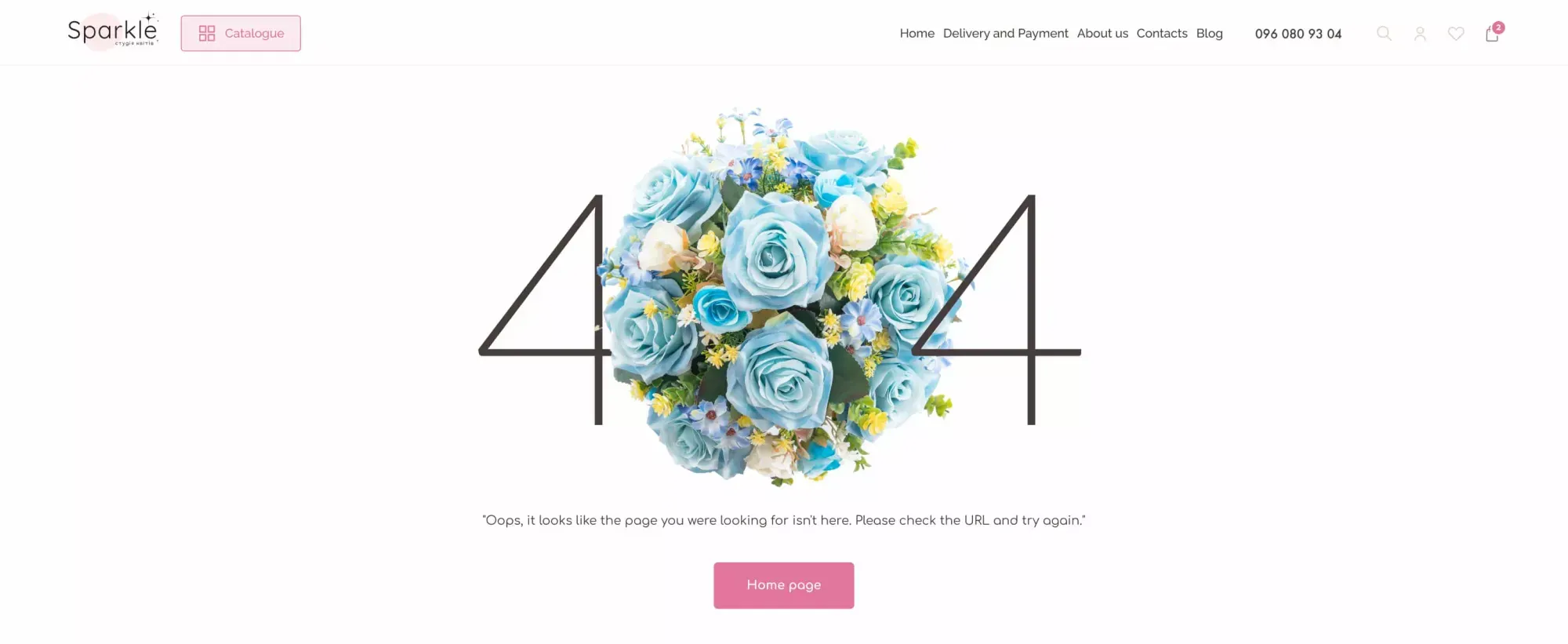Open the search magnifier icon
1568x644 pixels.
click(x=1384, y=34)
